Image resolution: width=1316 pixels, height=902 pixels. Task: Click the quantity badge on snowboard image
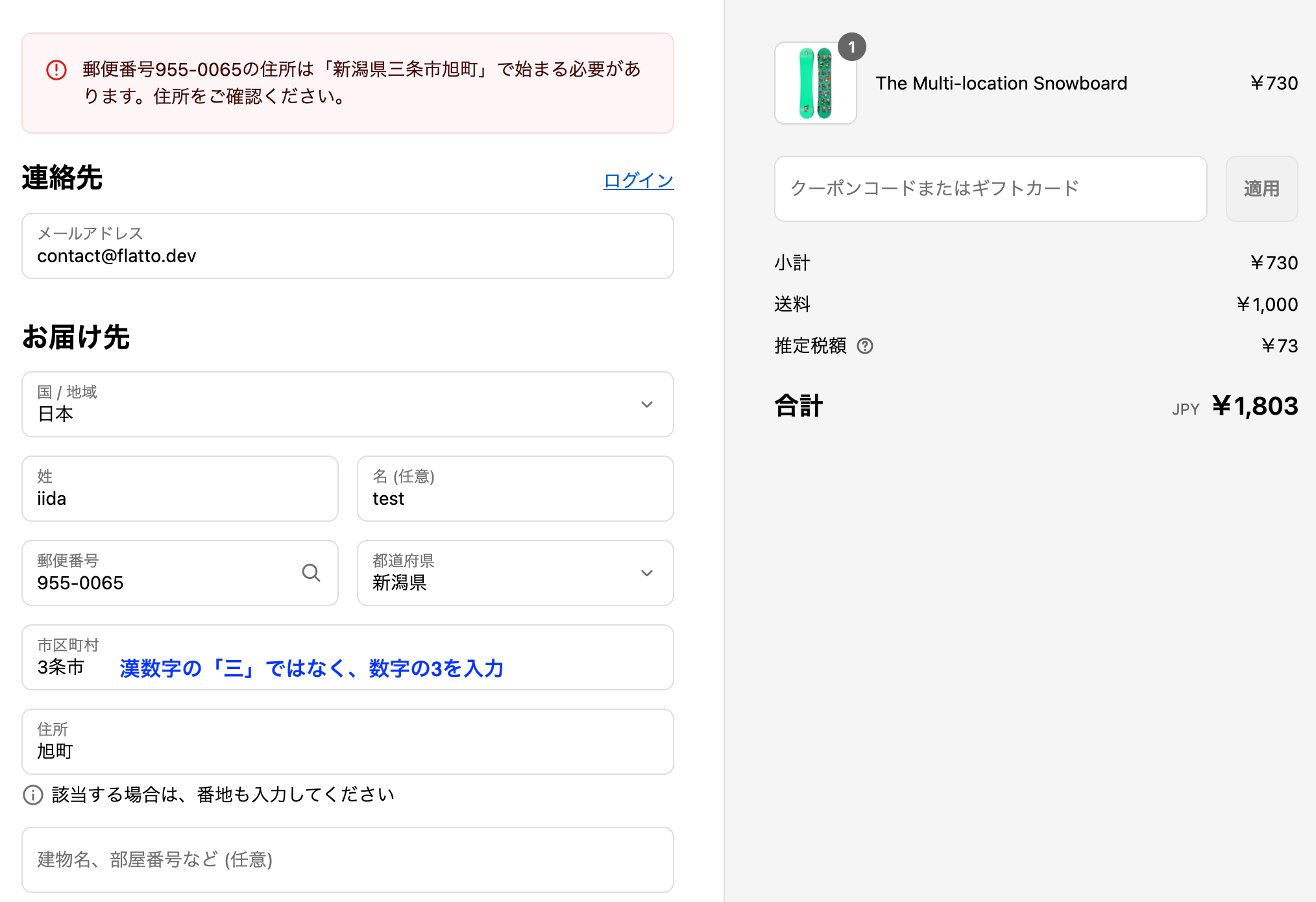click(x=851, y=47)
